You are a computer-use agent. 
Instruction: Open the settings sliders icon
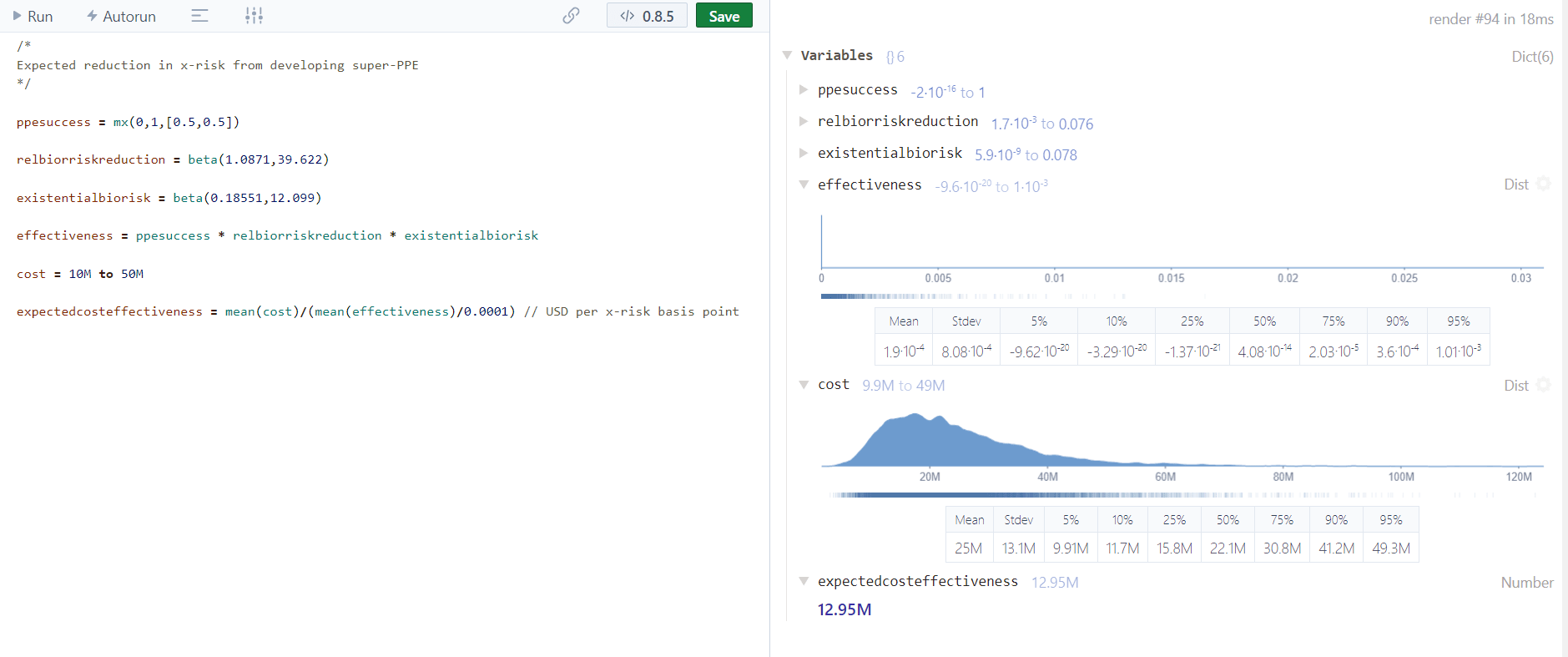click(x=254, y=16)
